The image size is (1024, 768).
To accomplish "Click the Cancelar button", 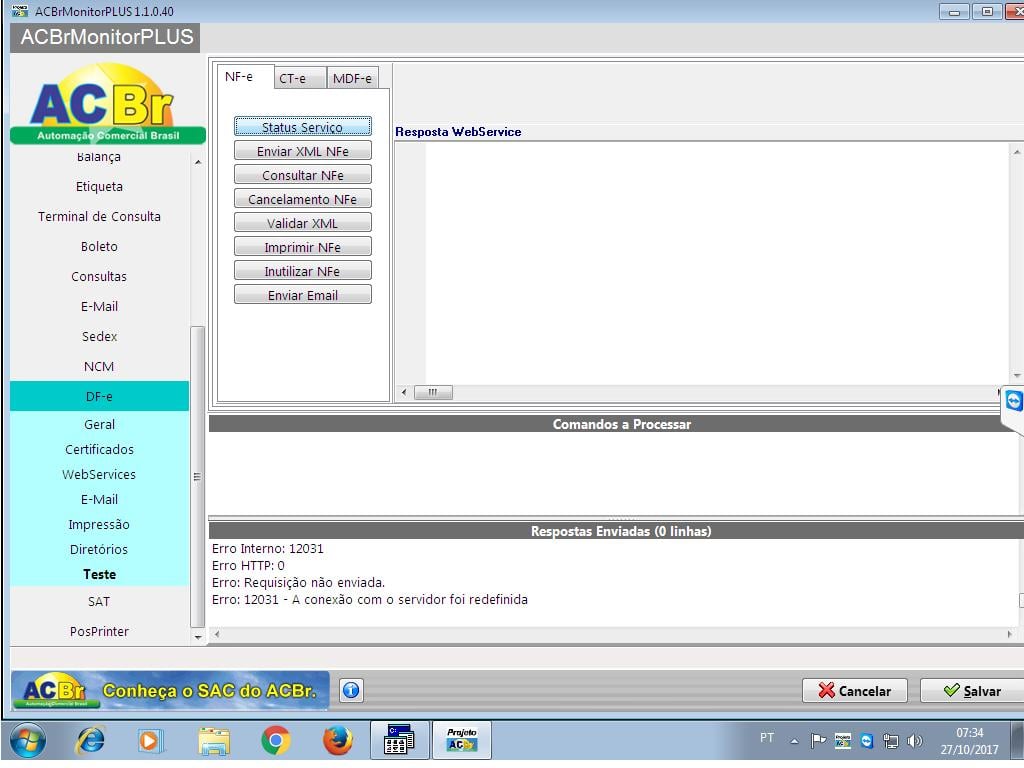I will tap(855, 690).
